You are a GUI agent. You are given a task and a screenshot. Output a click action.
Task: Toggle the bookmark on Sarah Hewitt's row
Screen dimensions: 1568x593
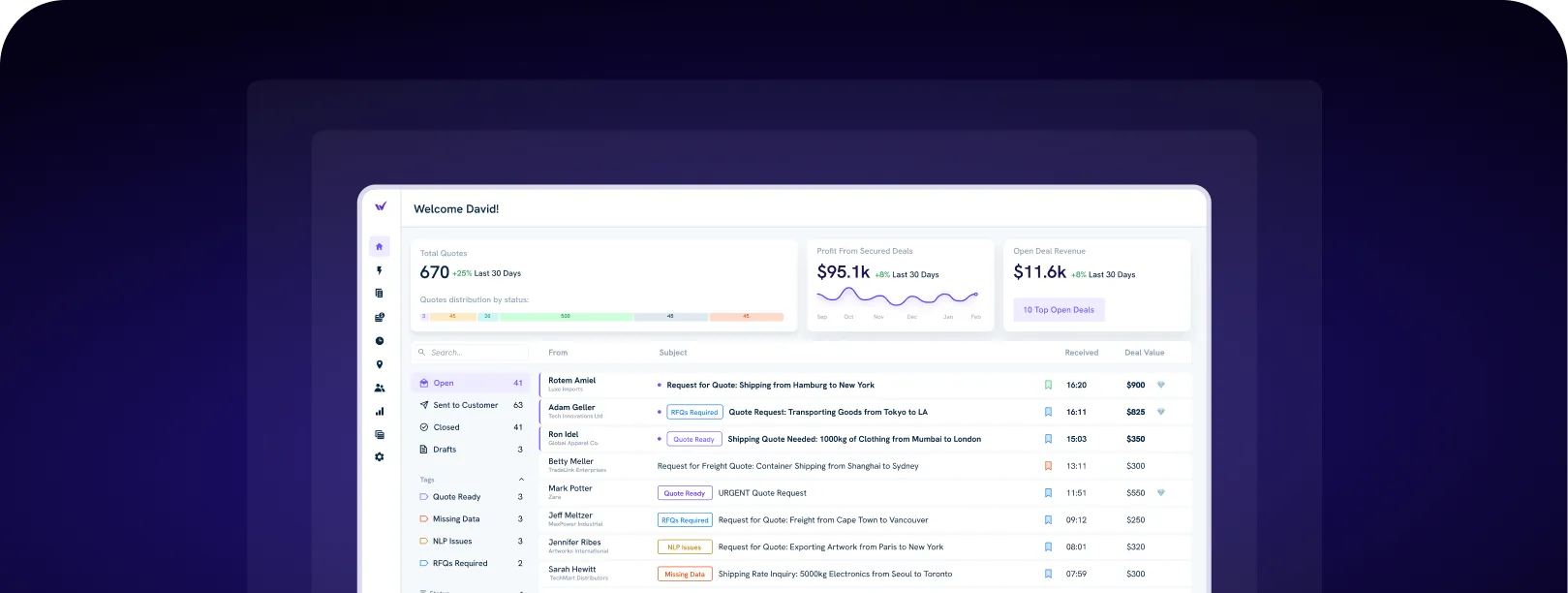click(x=1048, y=574)
